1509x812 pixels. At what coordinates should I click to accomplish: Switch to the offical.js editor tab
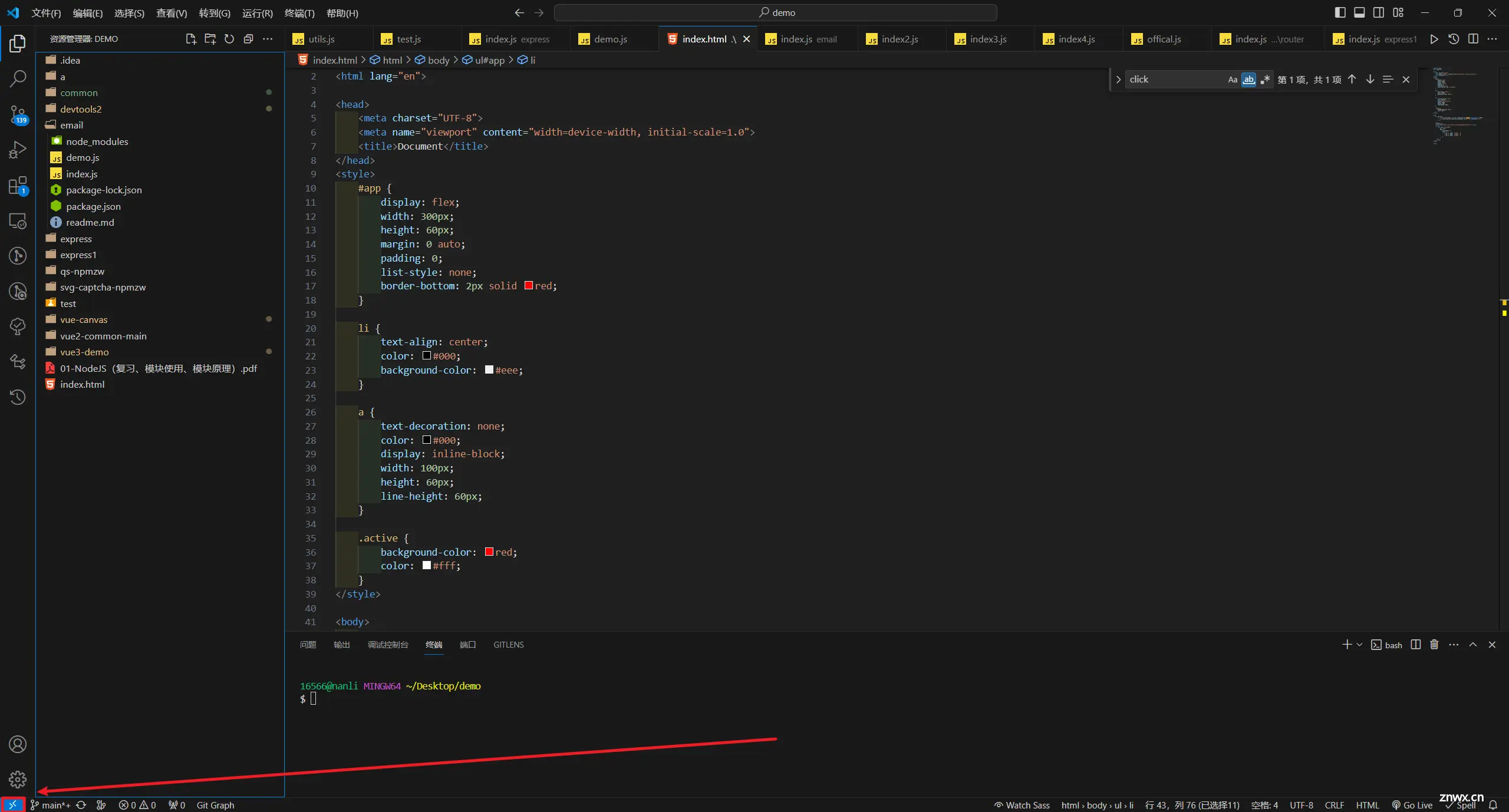point(1167,39)
